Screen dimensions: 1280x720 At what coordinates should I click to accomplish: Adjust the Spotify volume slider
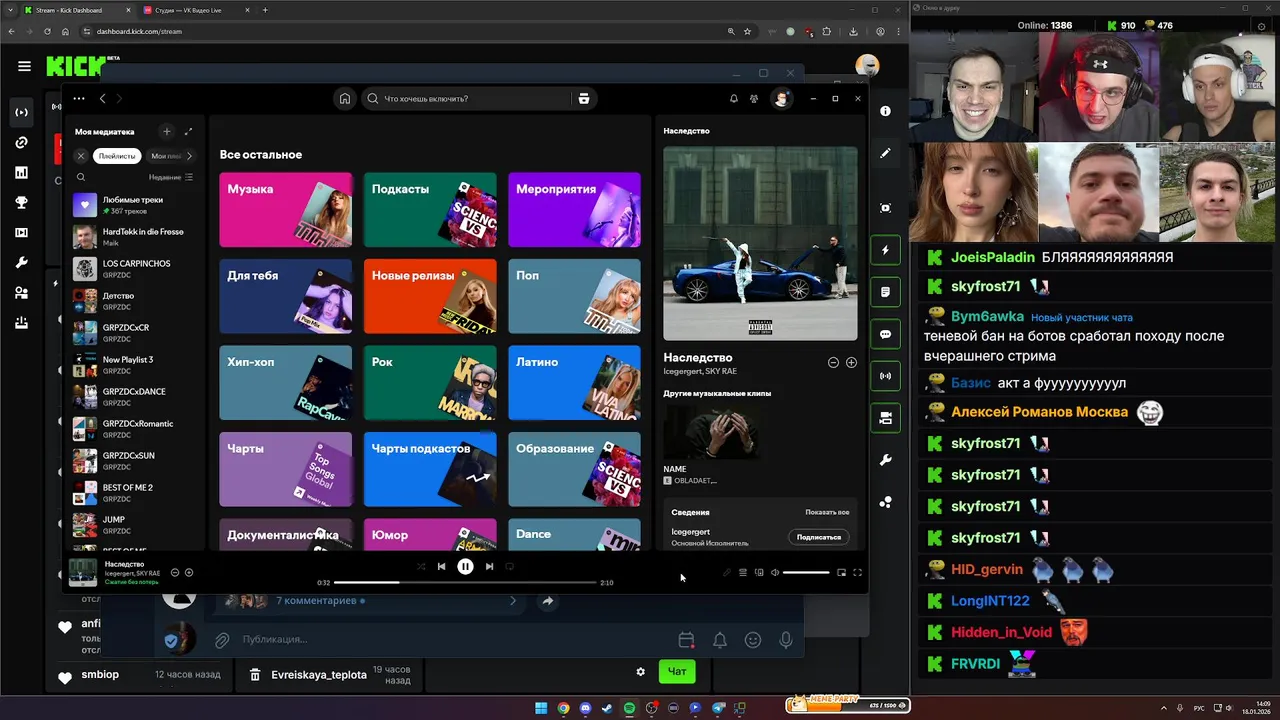coord(806,572)
